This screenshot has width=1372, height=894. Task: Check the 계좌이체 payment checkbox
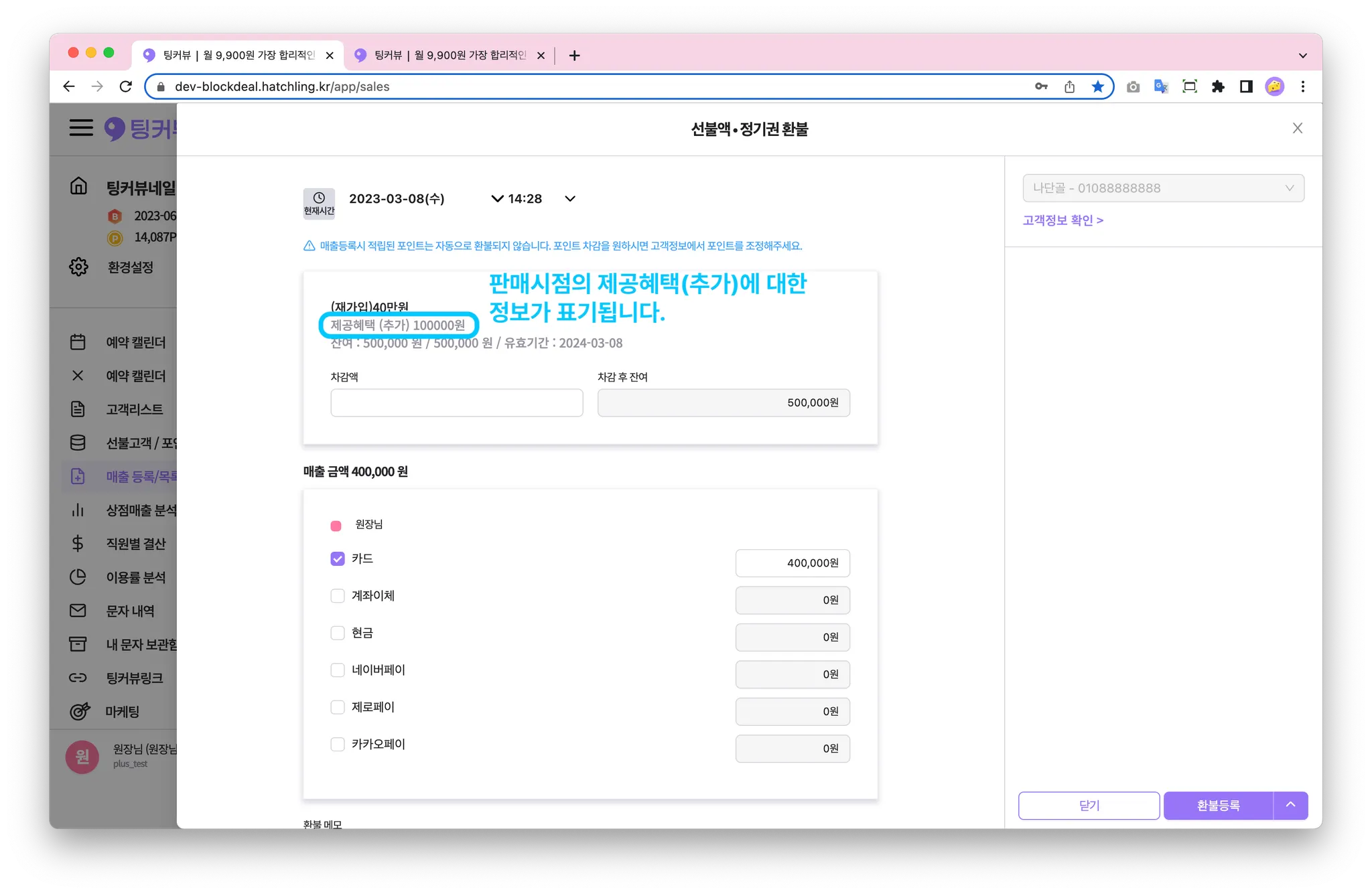point(338,596)
